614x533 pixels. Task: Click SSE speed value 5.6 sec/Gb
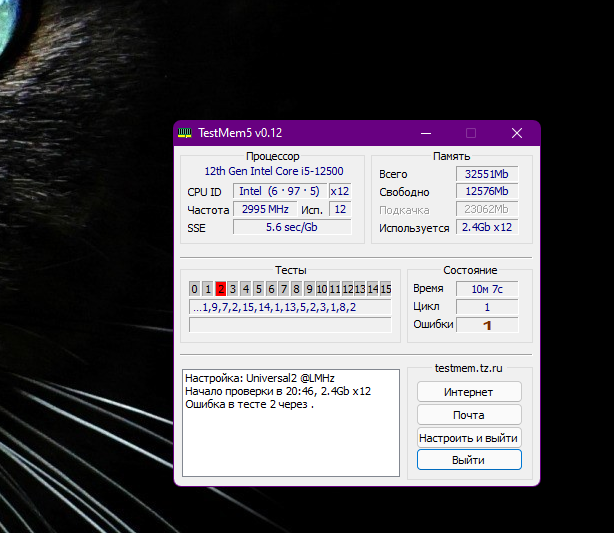point(292,227)
